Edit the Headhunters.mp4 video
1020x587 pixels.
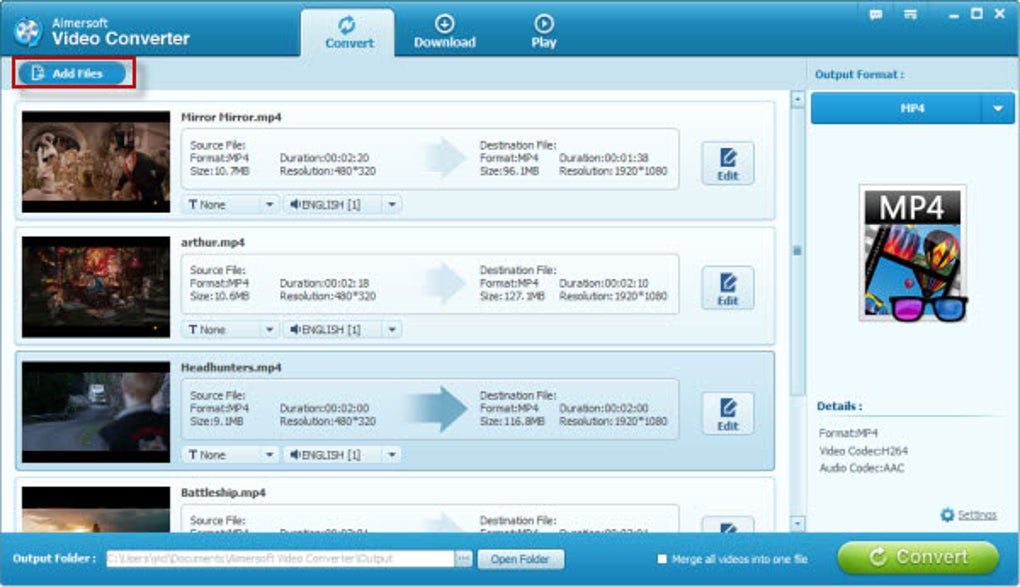point(727,413)
